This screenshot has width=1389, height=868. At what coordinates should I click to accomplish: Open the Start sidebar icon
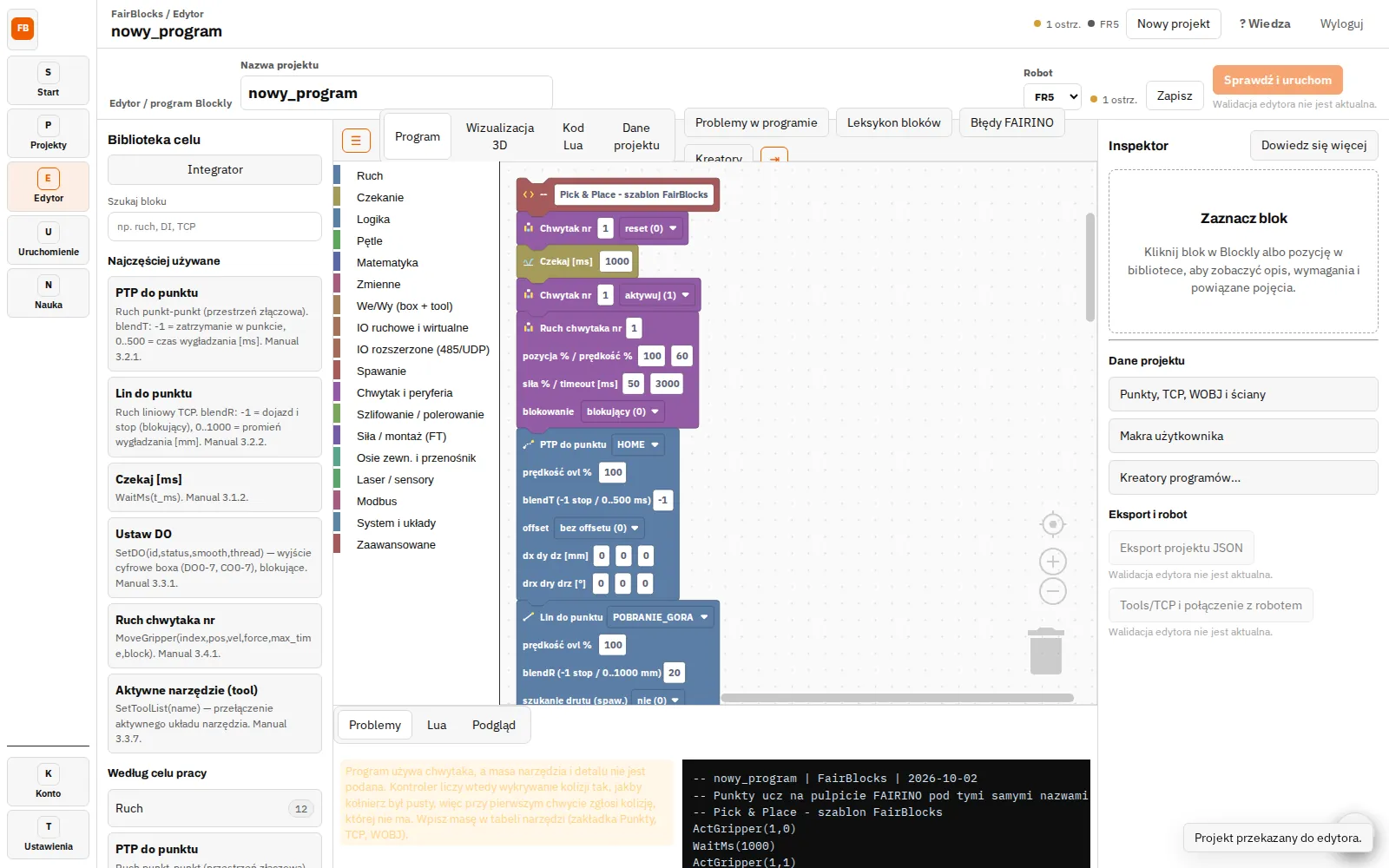pyautogui.click(x=48, y=81)
